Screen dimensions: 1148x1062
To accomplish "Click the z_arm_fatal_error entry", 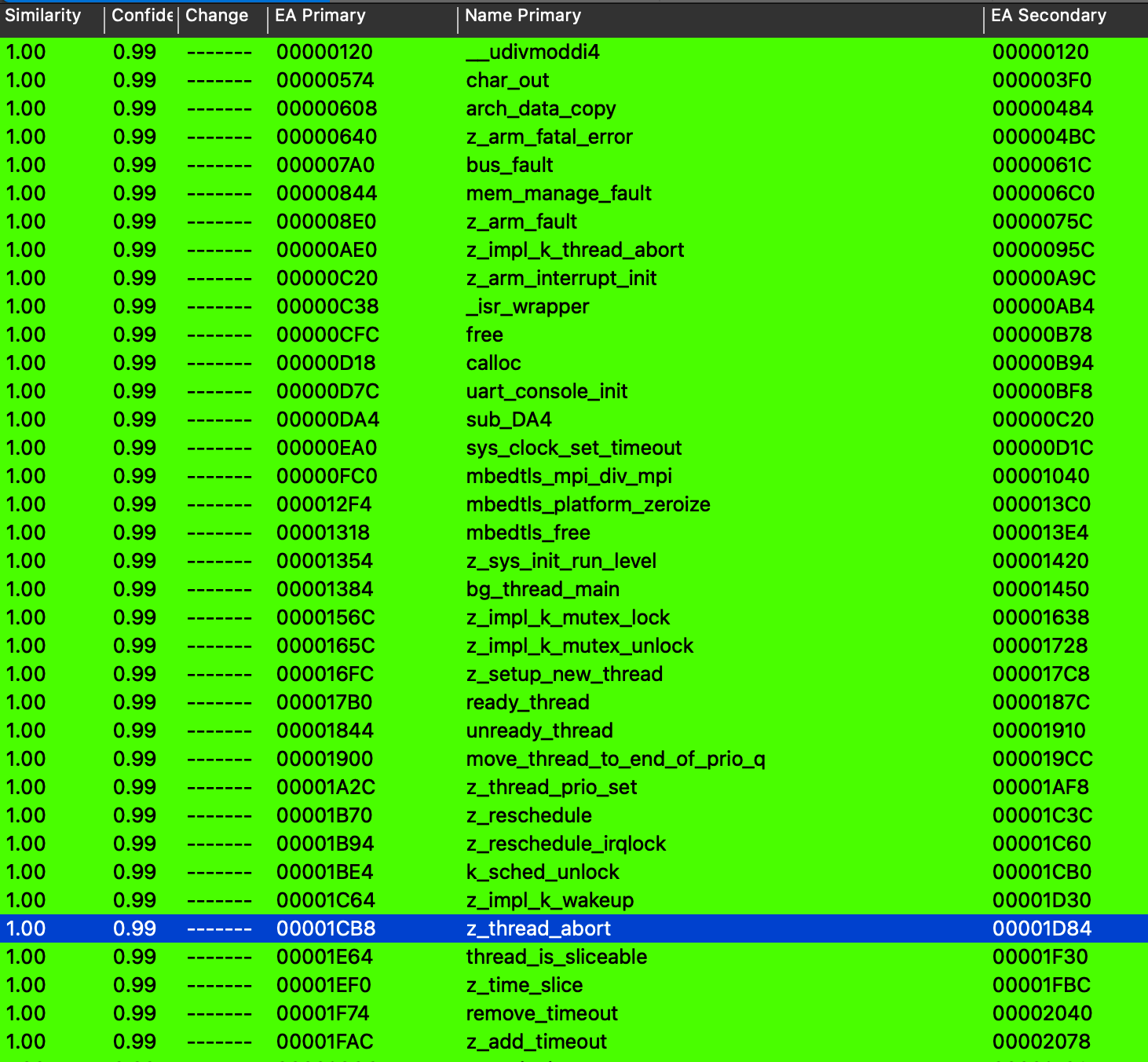I will click(x=549, y=137).
